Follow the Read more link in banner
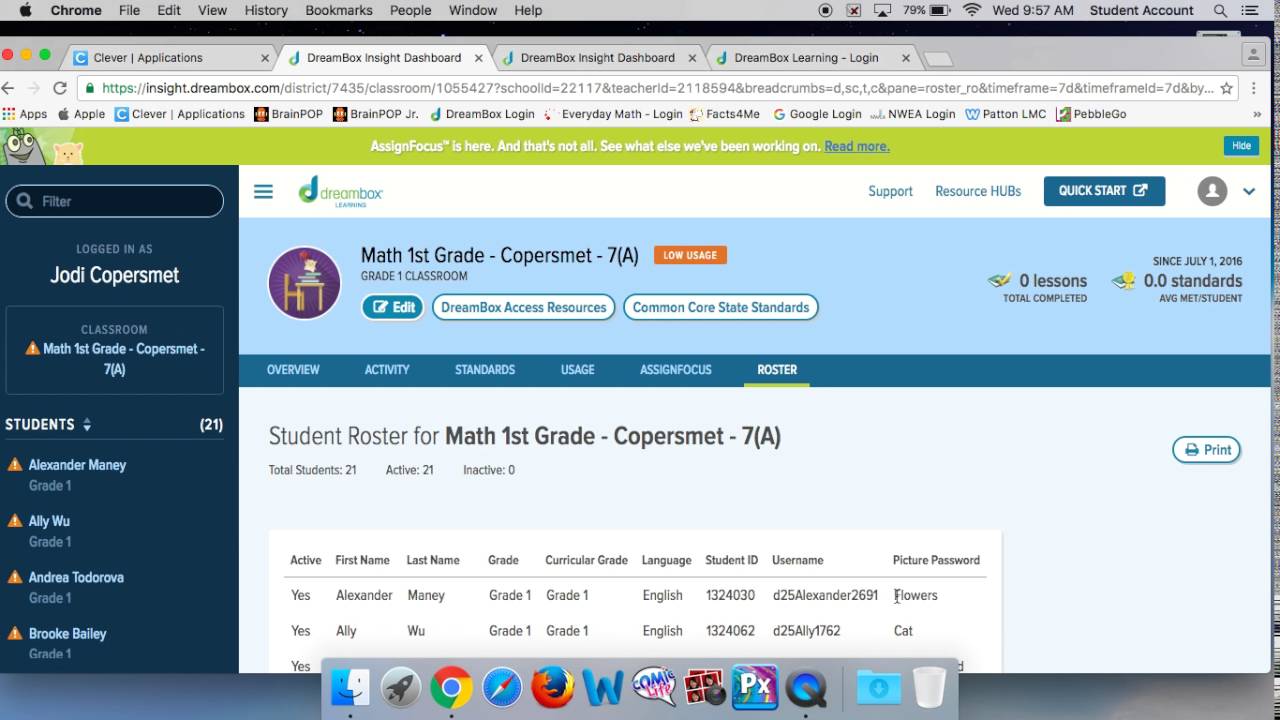 tap(856, 146)
